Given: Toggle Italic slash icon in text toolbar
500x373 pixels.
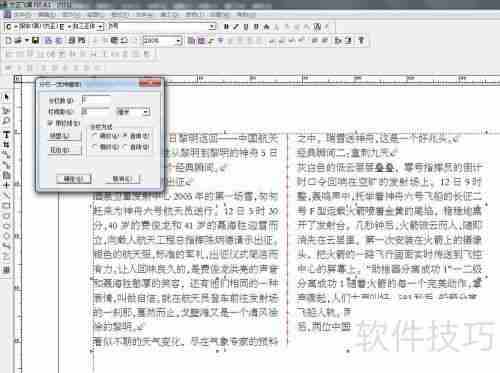Looking at the screenshot, I should pos(236,27).
